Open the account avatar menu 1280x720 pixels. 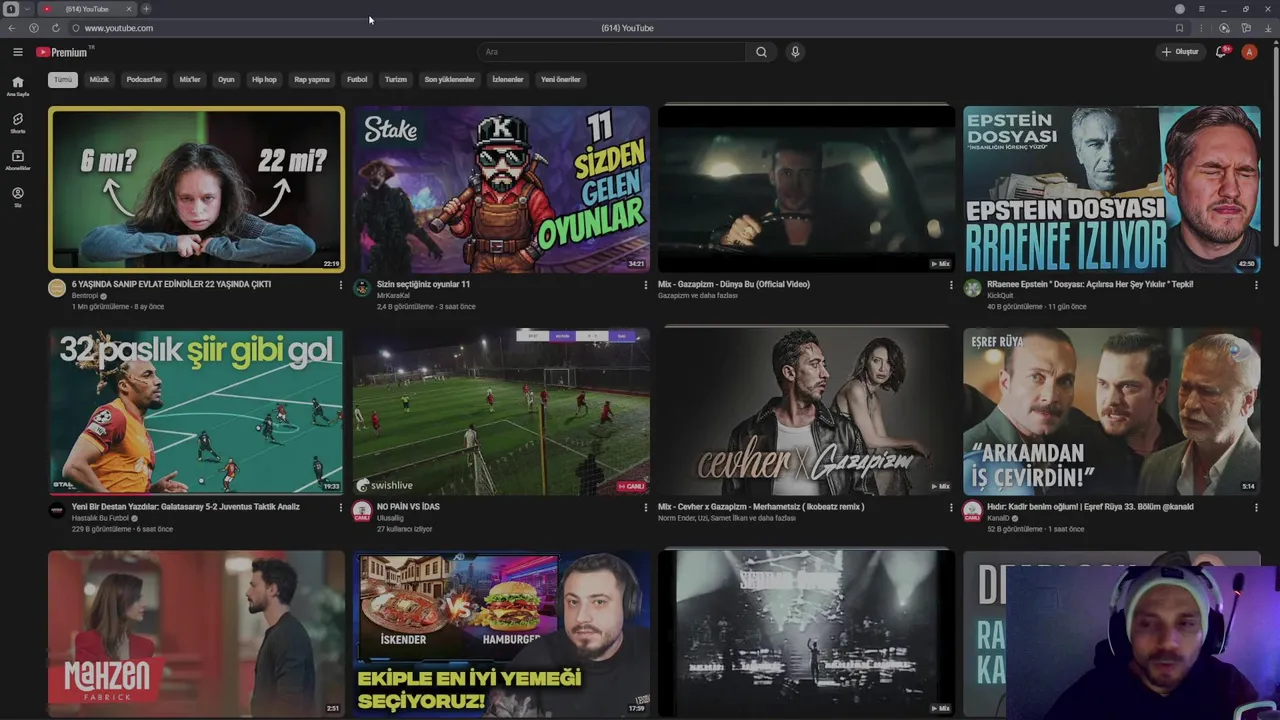pyautogui.click(x=1249, y=52)
